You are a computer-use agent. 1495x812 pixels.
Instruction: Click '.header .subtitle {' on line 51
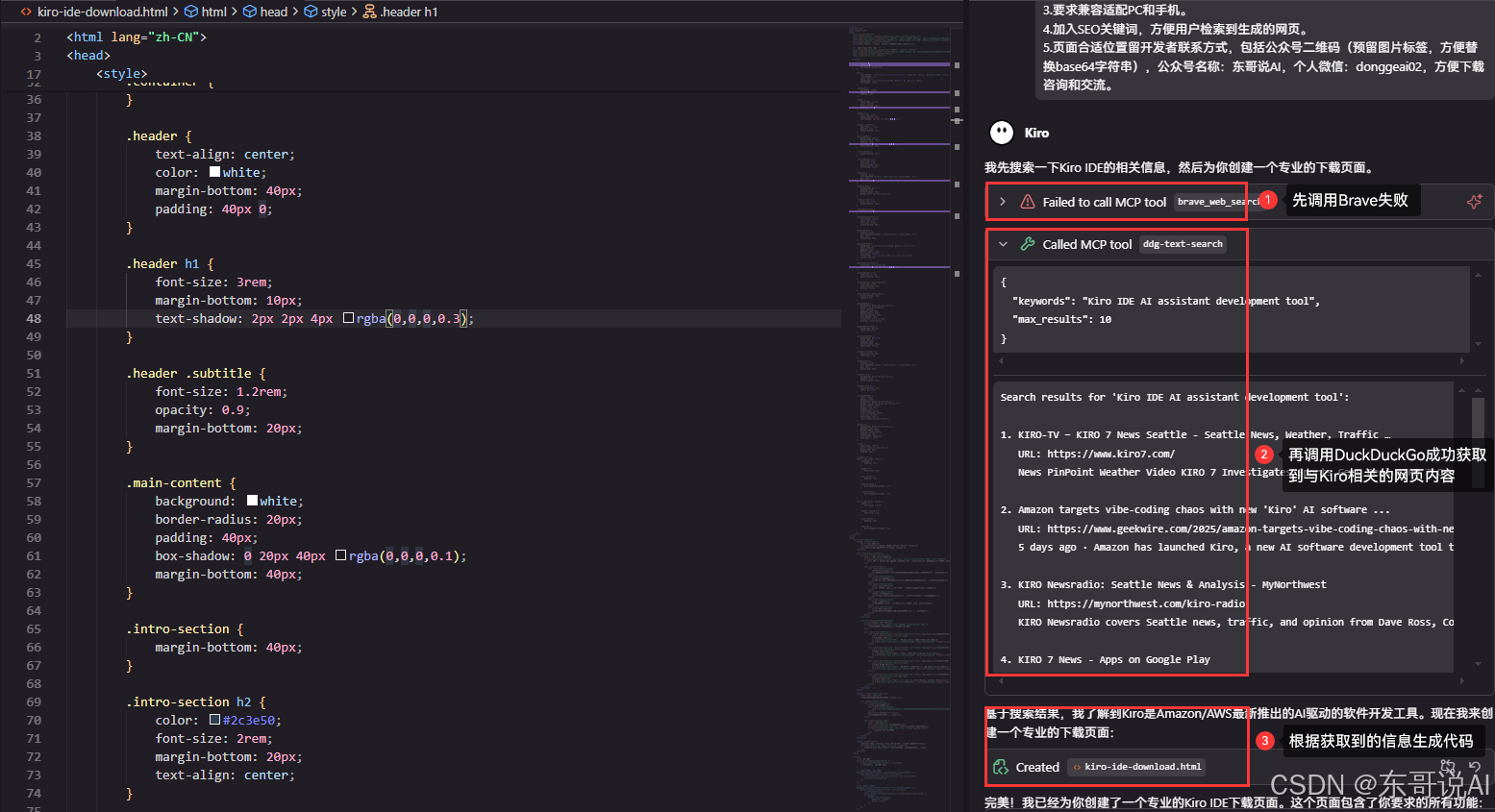196,373
